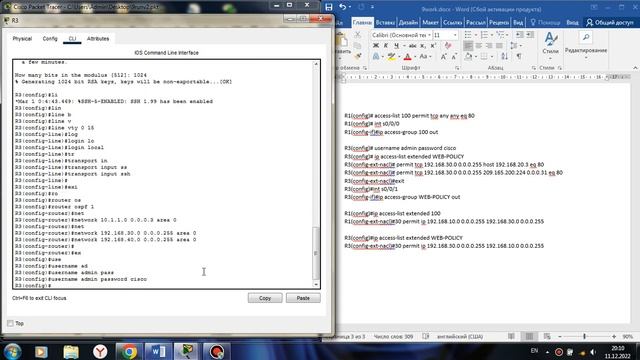Viewport: 640px width, 360px height.
Task: Open the Physical tab in R3 window
Action: pos(22,39)
